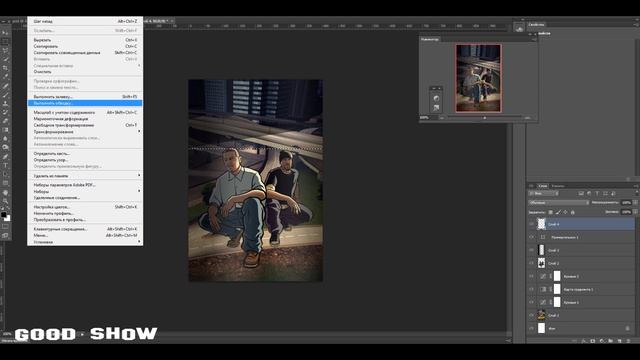Select the Brush tool

click(x=5, y=95)
